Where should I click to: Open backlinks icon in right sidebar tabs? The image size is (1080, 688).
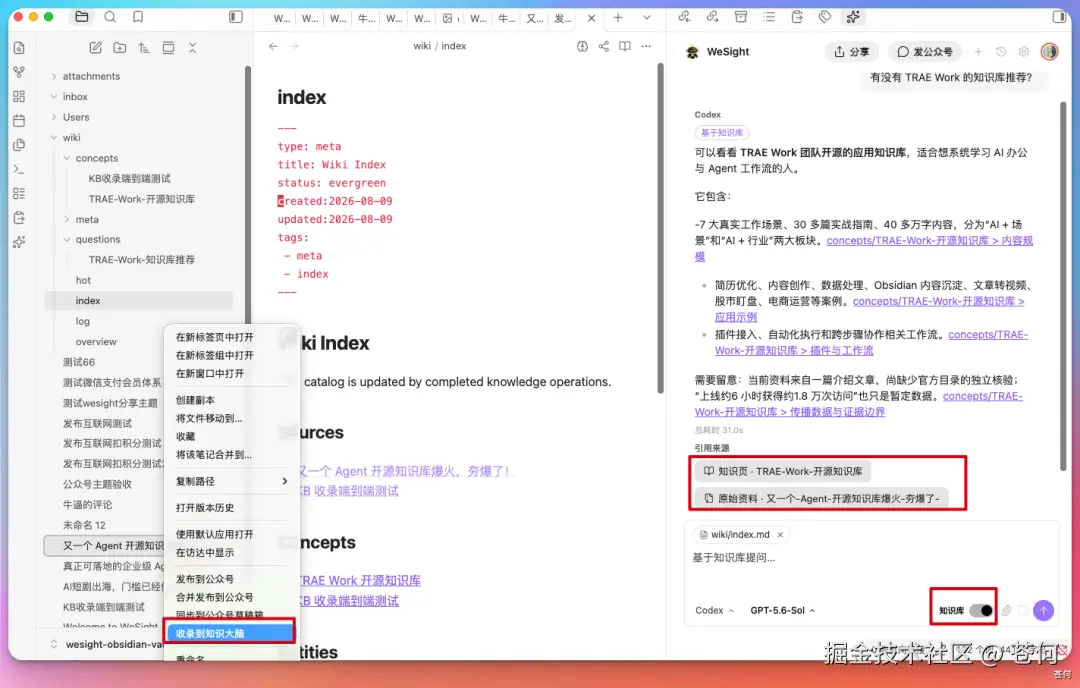coord(684,17)
